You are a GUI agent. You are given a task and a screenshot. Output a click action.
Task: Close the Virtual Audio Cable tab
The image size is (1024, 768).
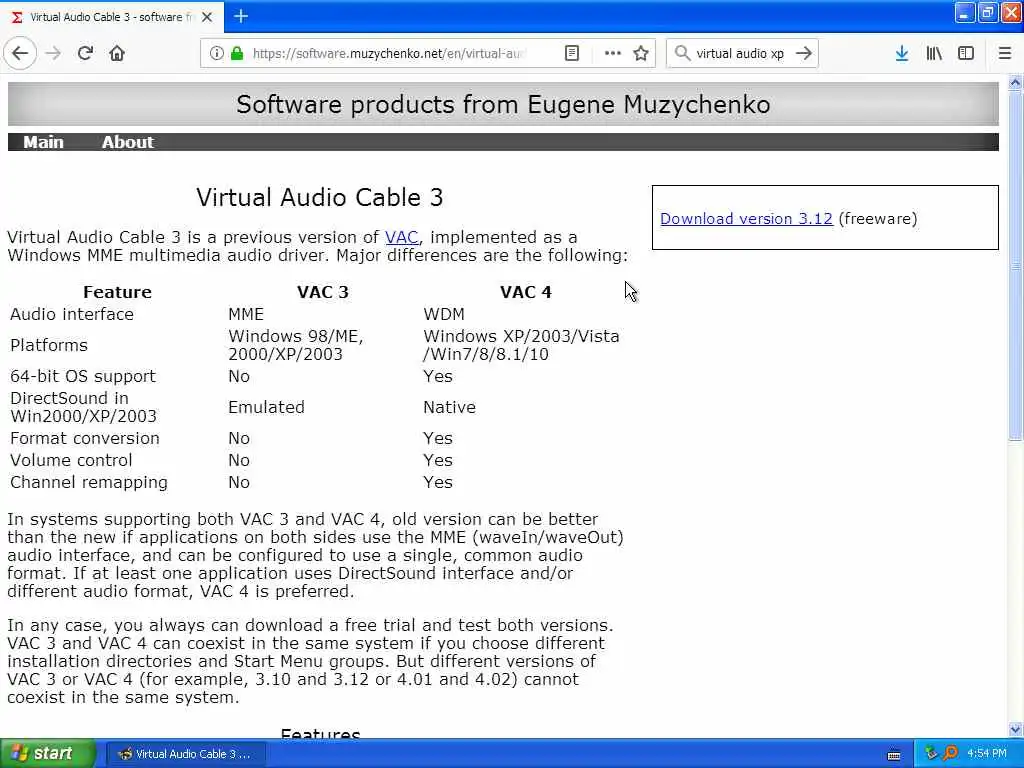tap(207, 17)
